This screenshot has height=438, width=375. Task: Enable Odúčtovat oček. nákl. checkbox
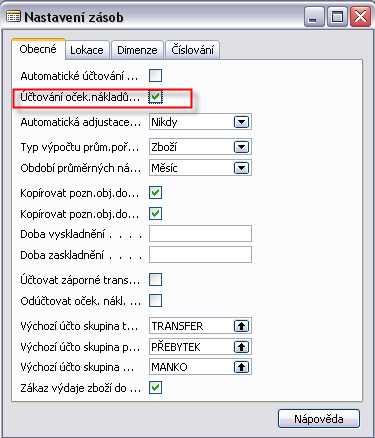pyautogui.click(x=155, y=301)
